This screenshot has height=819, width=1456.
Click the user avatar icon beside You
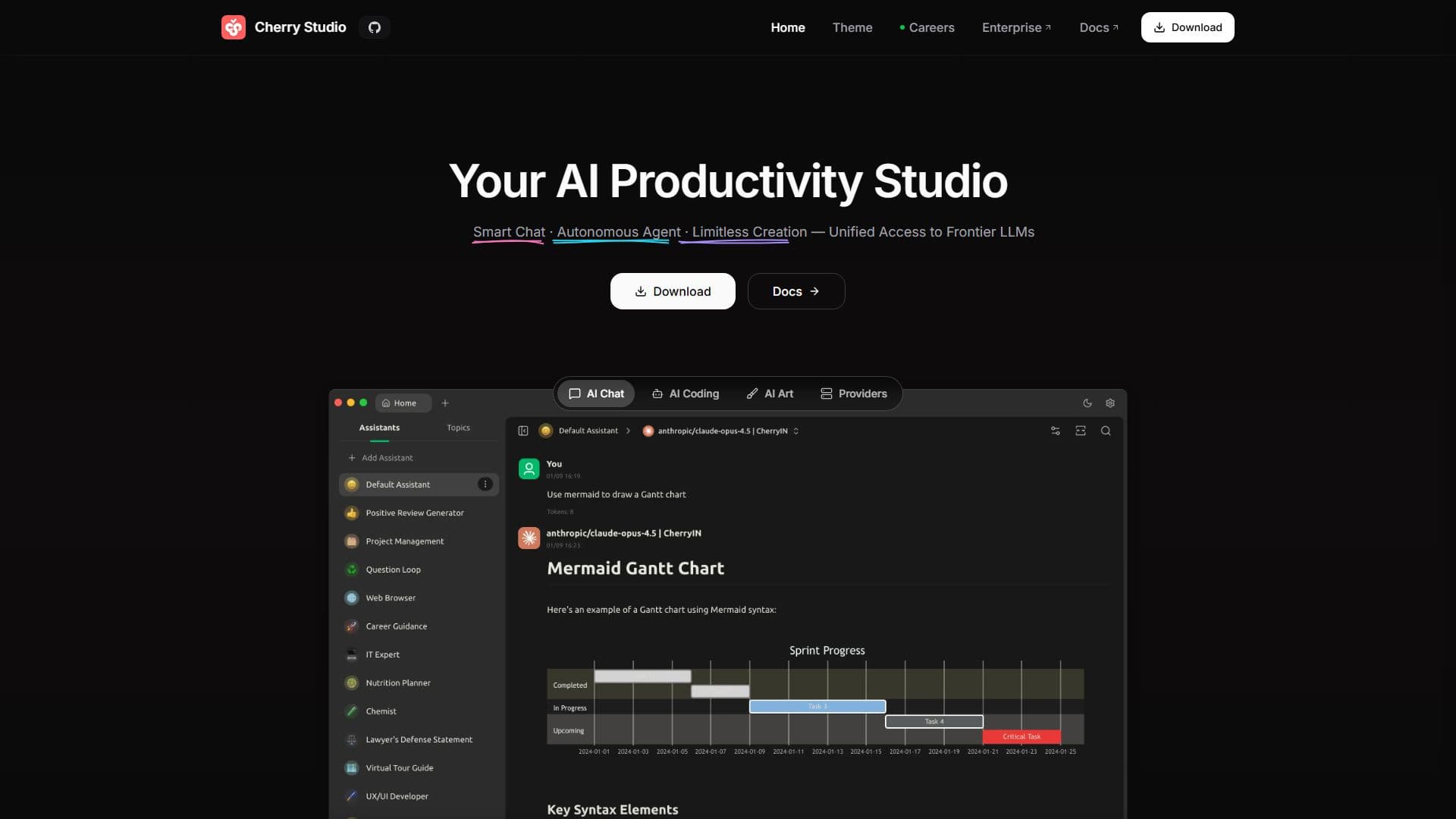pos(529,469)
